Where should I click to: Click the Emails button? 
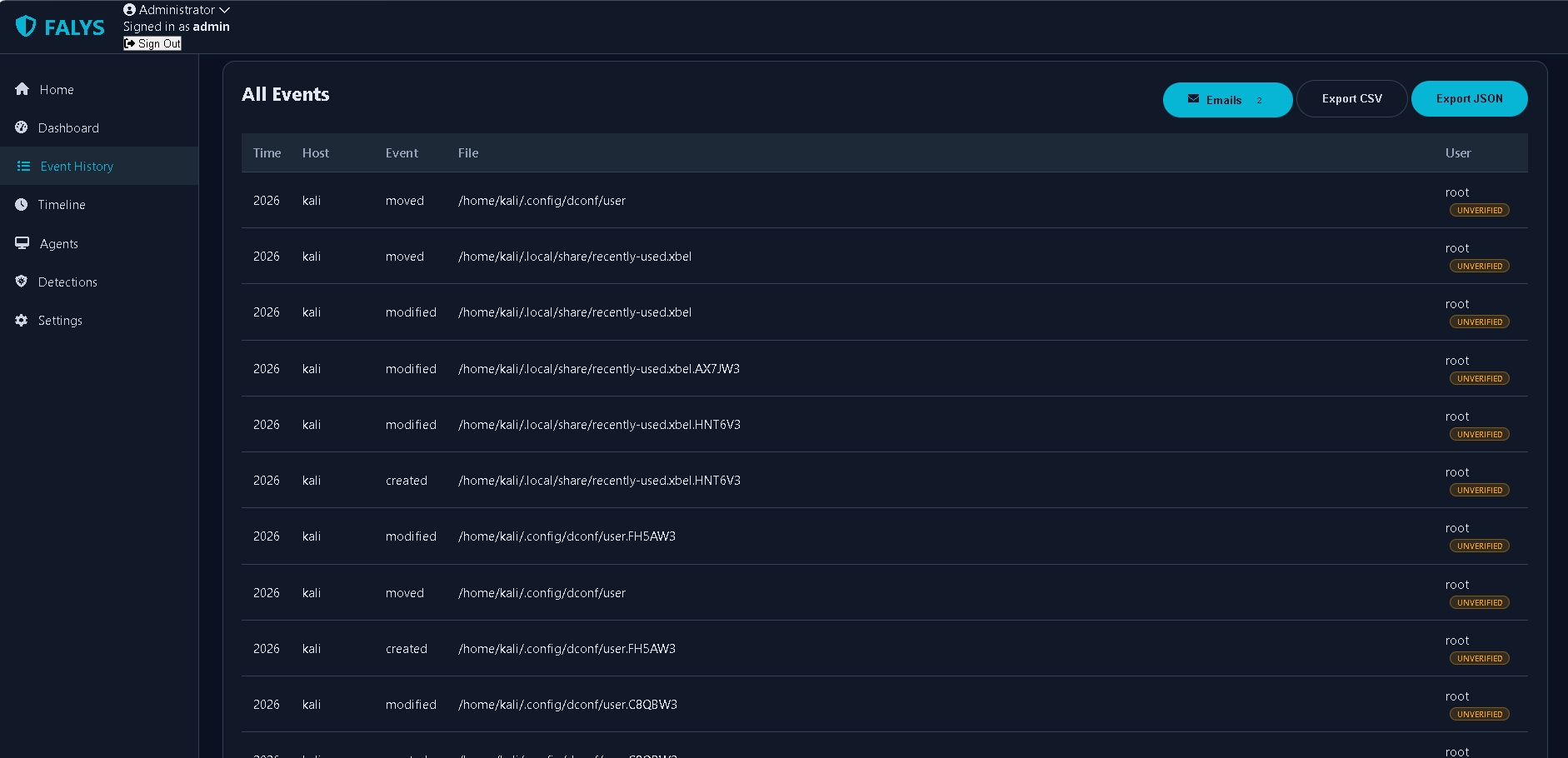coord(1227,100)
